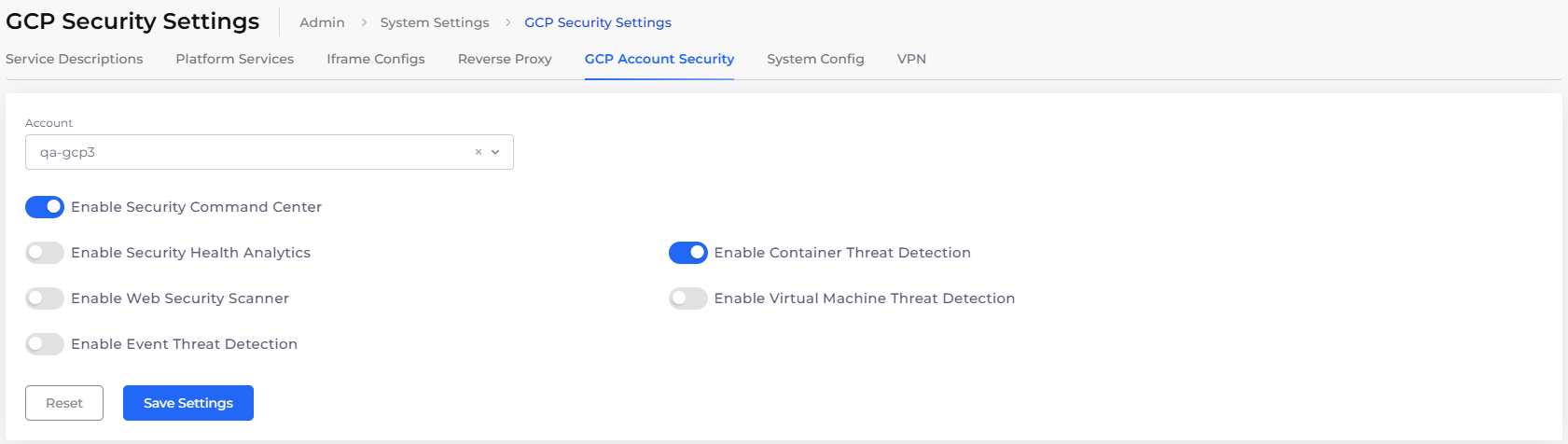Image resolution: width=1568 pixels, height=444 pixels.
Task: Disable the Security Command Center toggle
Action: tap(45, 207)
